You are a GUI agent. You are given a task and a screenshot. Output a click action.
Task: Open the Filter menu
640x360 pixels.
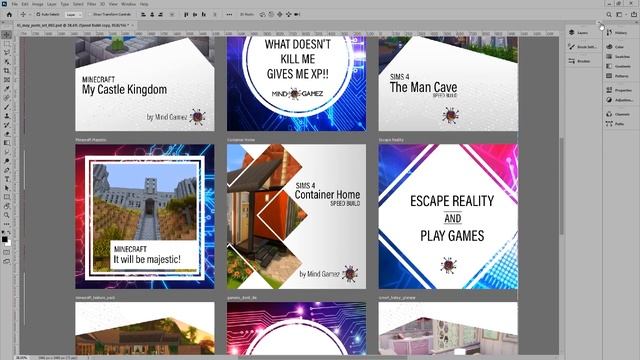coord(91,4)
